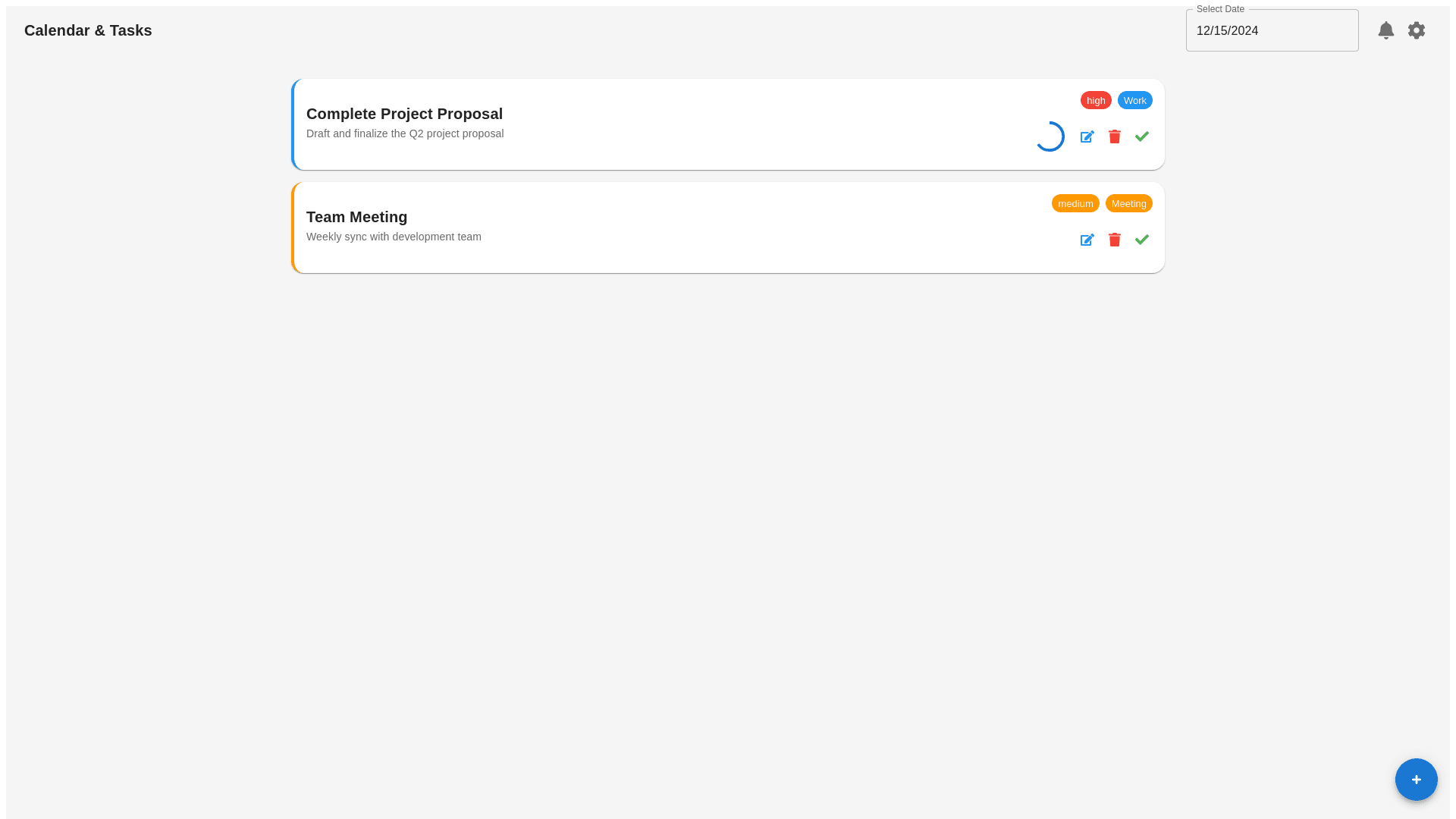Edit the Complete Project Proposal task
The image size is (1456, 819).
(1087, 136)
